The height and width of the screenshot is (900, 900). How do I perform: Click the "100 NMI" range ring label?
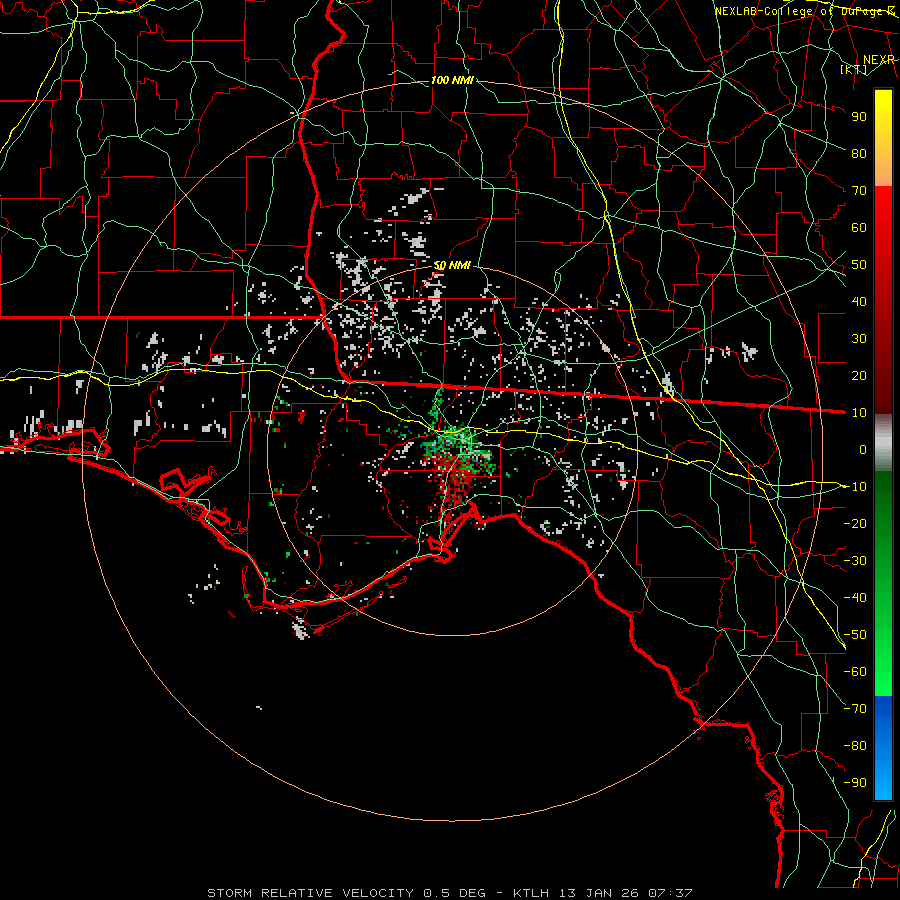point(452,80)
